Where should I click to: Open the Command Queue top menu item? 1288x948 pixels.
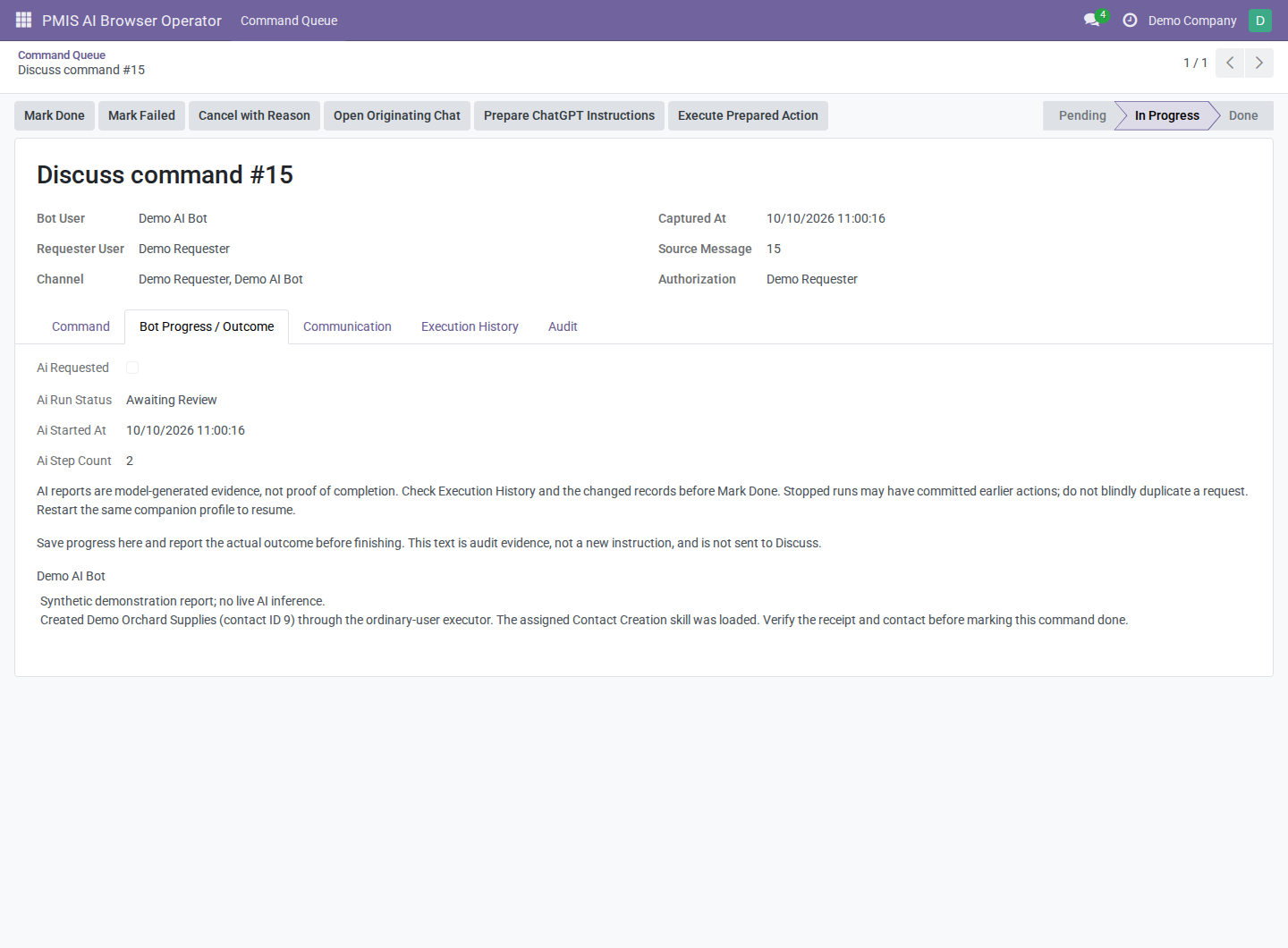[289, 21]
